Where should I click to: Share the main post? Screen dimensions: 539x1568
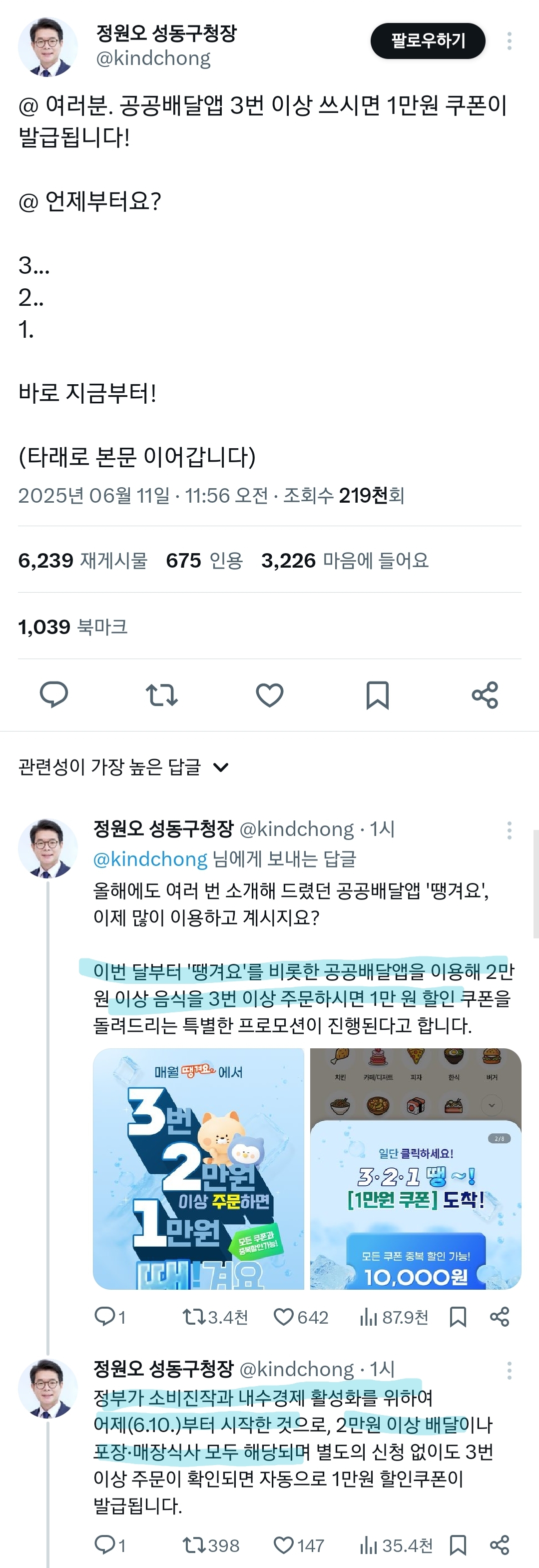[x=485, y=695]
